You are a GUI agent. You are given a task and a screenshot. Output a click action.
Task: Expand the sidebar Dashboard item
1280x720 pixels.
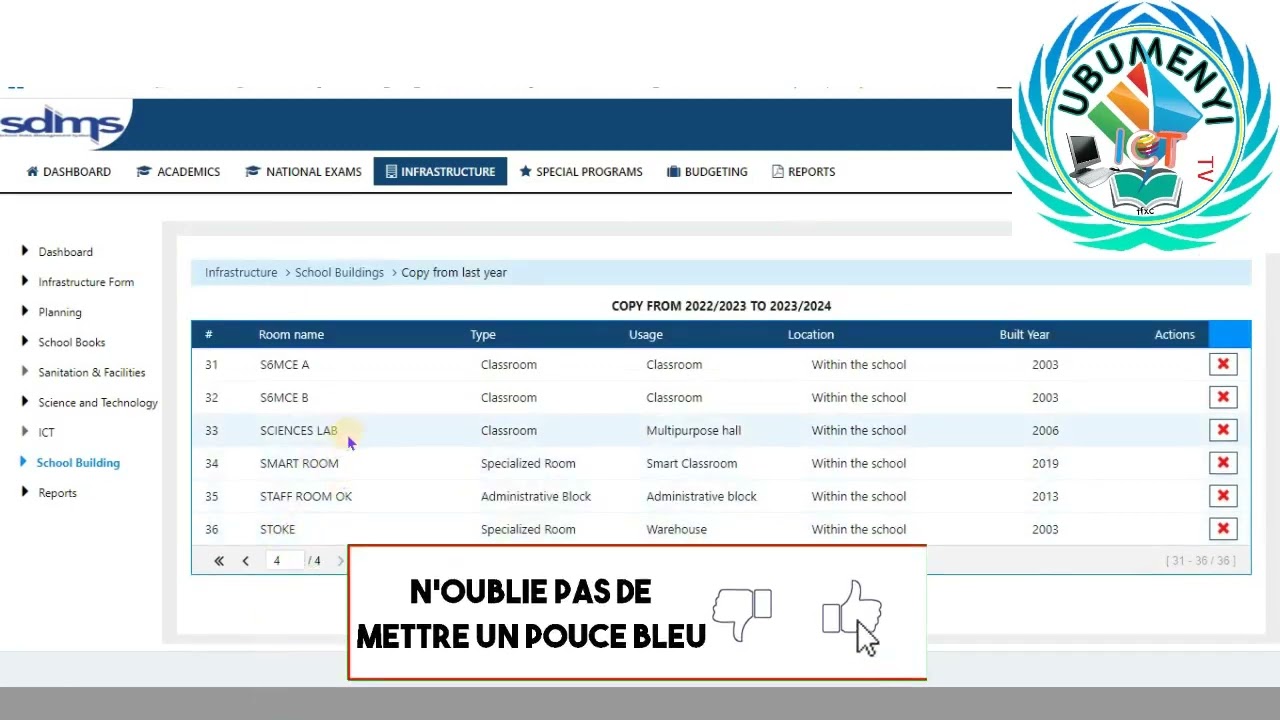[x=65, y=252]
